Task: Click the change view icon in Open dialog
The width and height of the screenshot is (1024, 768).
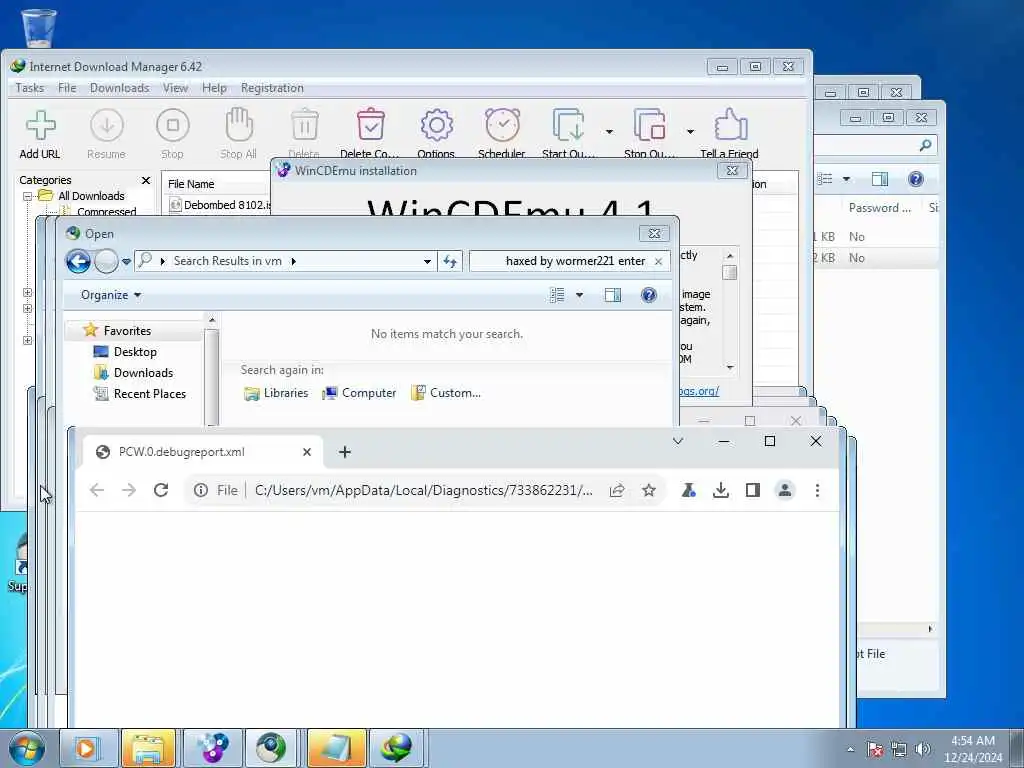Action: coord(557,295)
